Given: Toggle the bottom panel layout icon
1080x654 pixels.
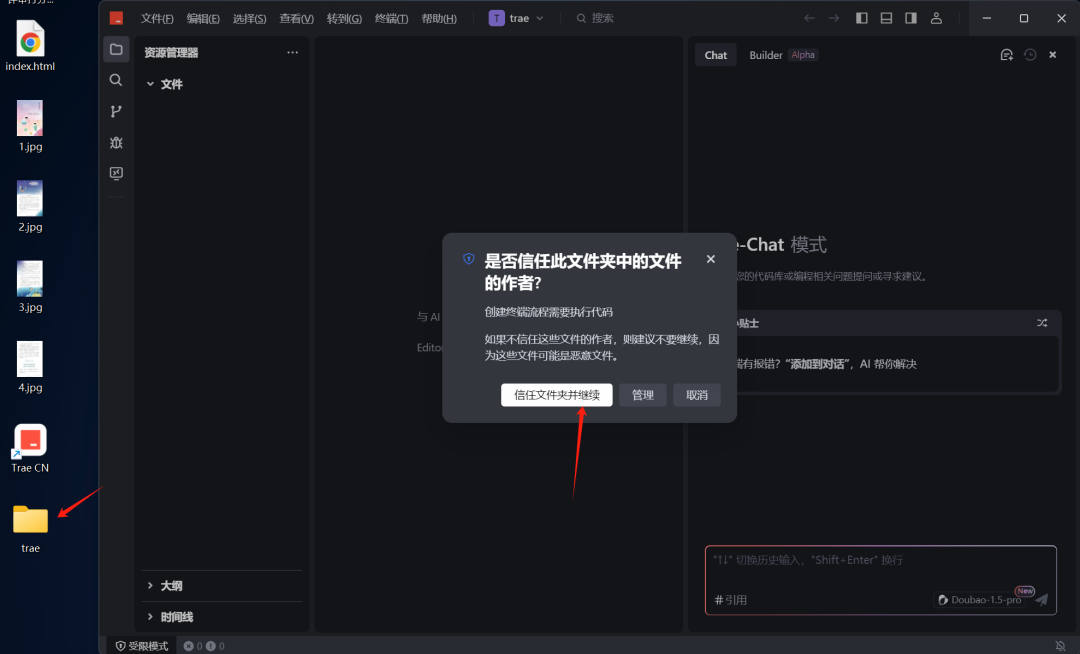Looking at the screenshot, I should pos(886,18).
